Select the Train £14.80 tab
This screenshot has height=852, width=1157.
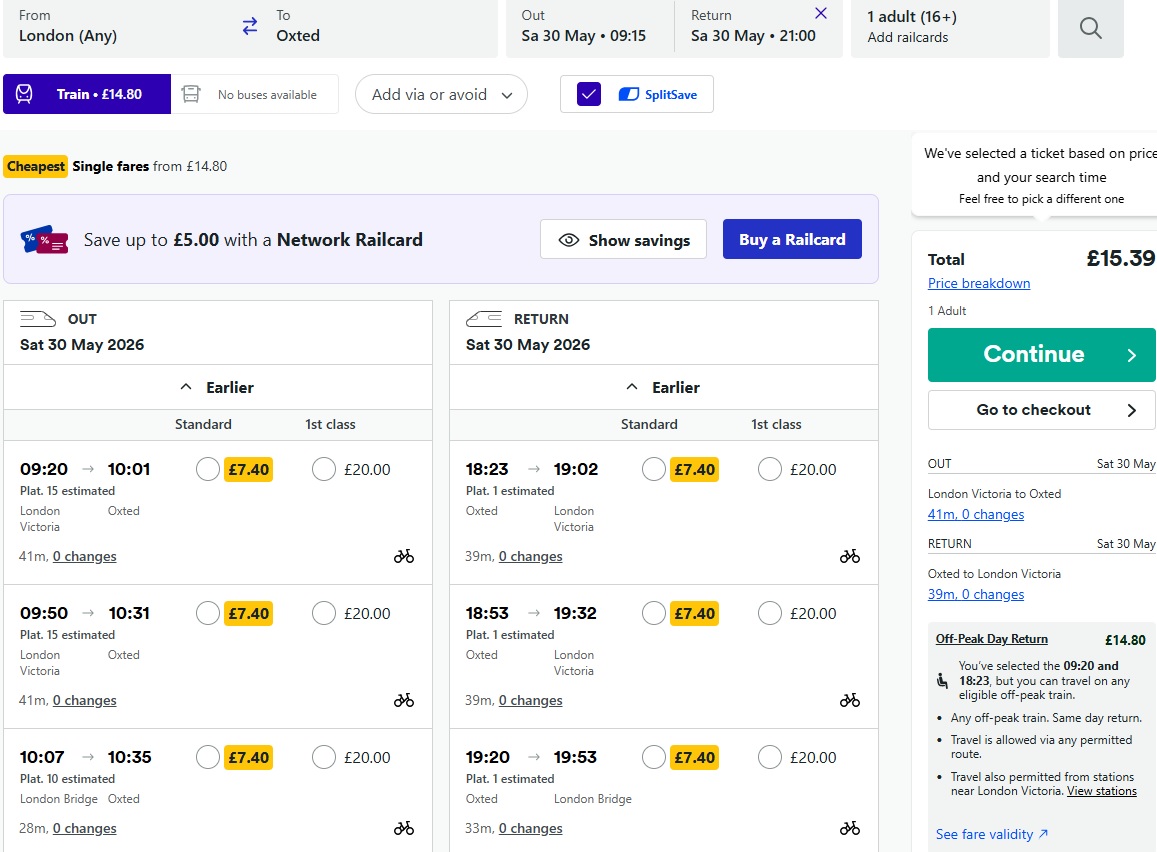pos(87,95)
